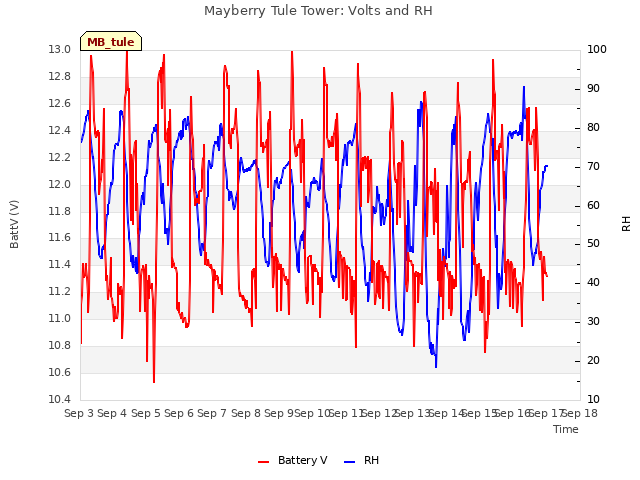Click the 13.0 left axis tick
Viewport: 640px width, 480px height.
[59, 50]
